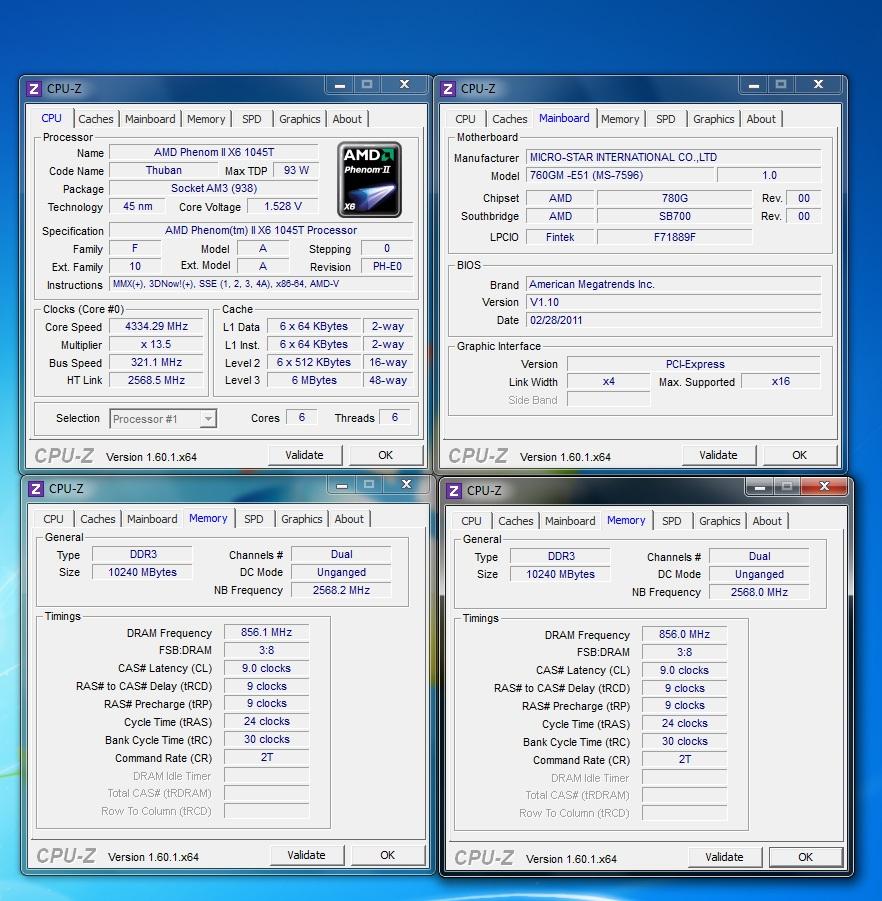Open Graphics tab in the top-left CPU window
The height and width of the screenshot is (901, 882).
click(x=299, y=119)
